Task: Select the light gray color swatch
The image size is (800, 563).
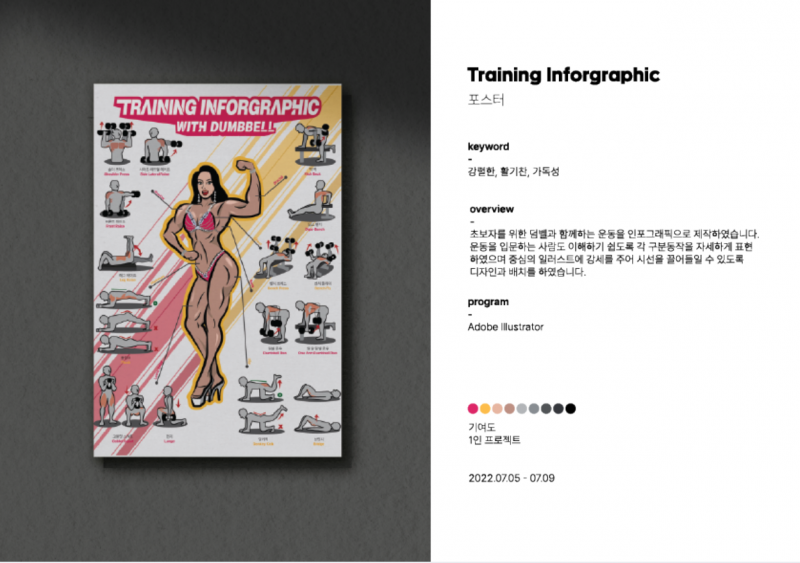Action: tap(522, 408)
